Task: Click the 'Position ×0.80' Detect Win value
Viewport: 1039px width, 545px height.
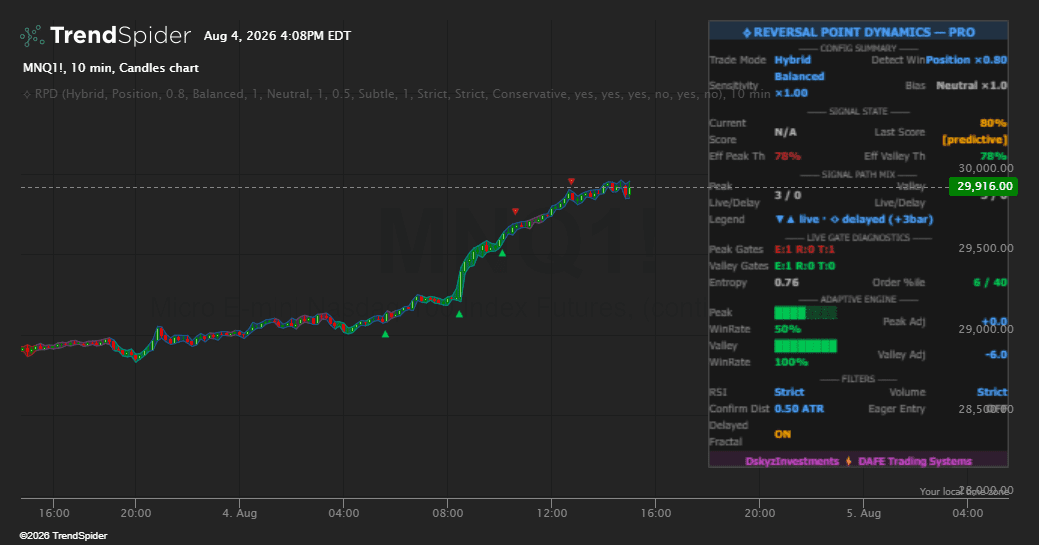Action: coord(966,60)
